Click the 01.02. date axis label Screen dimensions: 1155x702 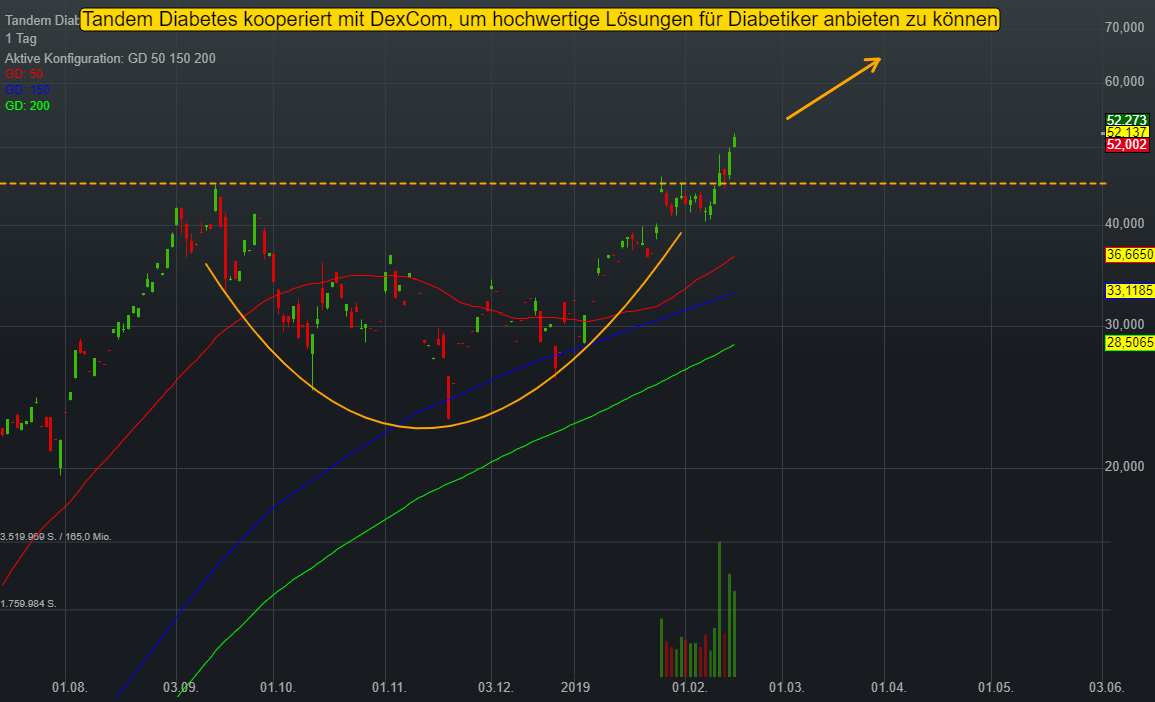pos(689,688)
